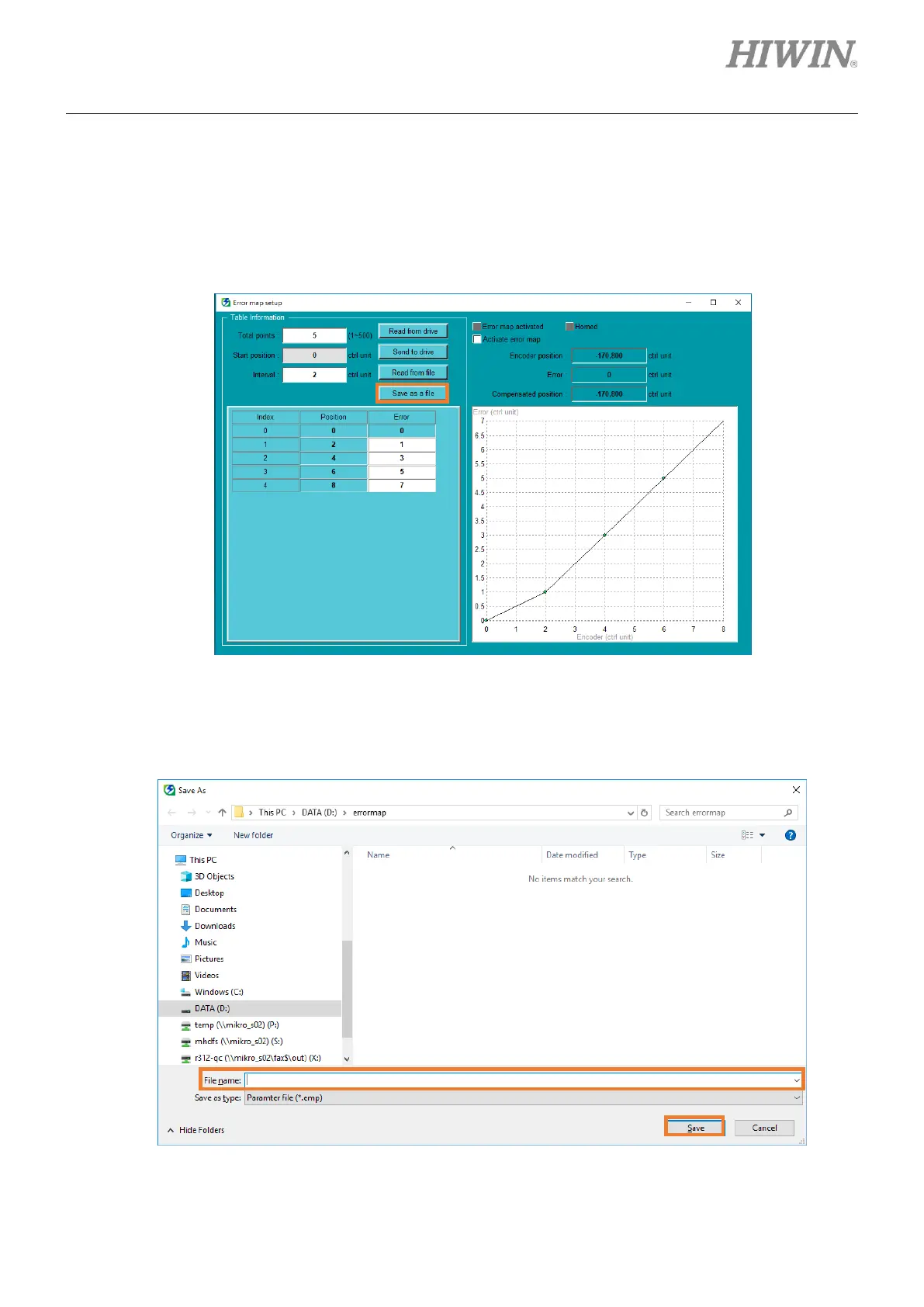Click the Save as a file button

point(413,393)
